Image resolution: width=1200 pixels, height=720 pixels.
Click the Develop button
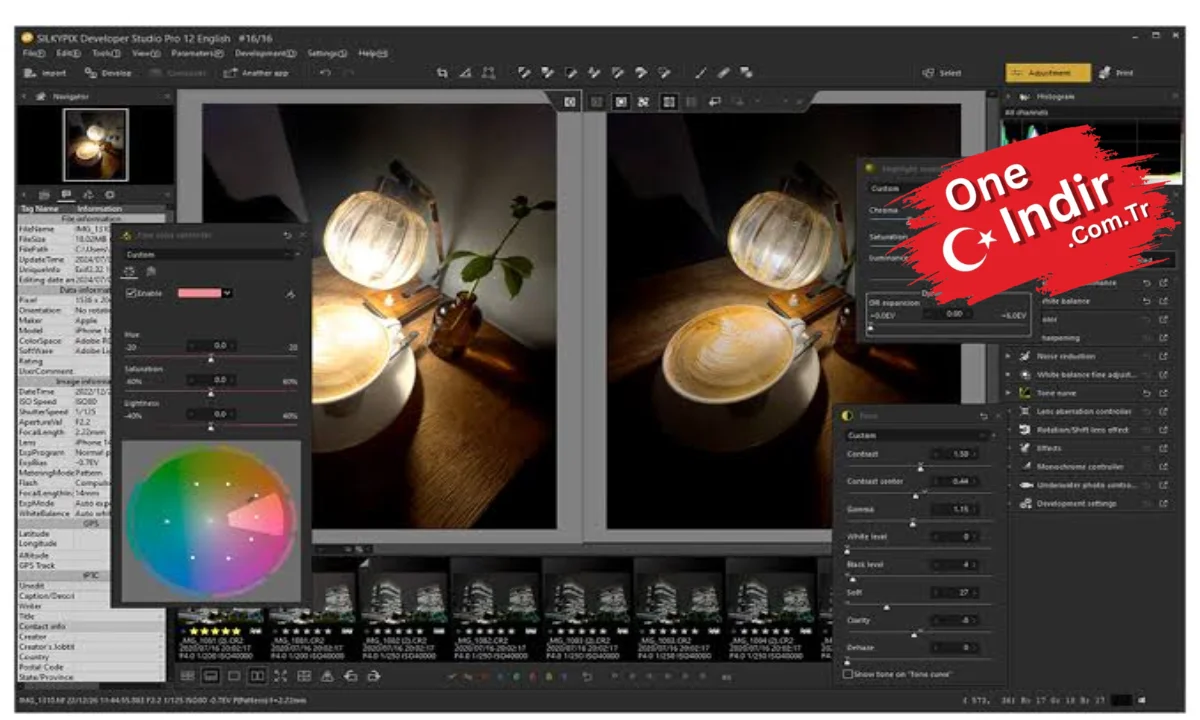pos(108,73)
